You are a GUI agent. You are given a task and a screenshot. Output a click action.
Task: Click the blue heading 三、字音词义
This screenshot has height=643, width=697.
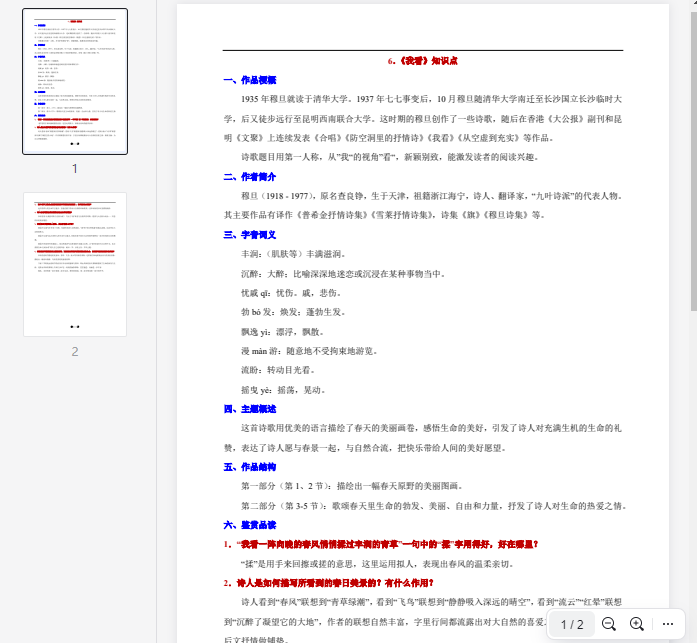click(250, 235)
